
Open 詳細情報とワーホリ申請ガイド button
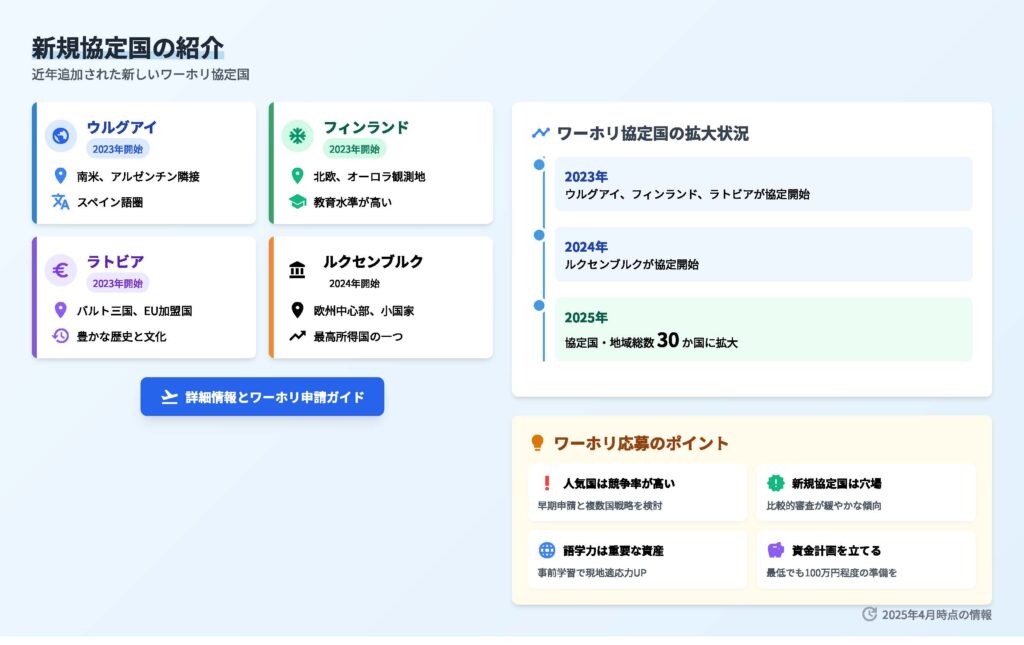coord(262,396)
